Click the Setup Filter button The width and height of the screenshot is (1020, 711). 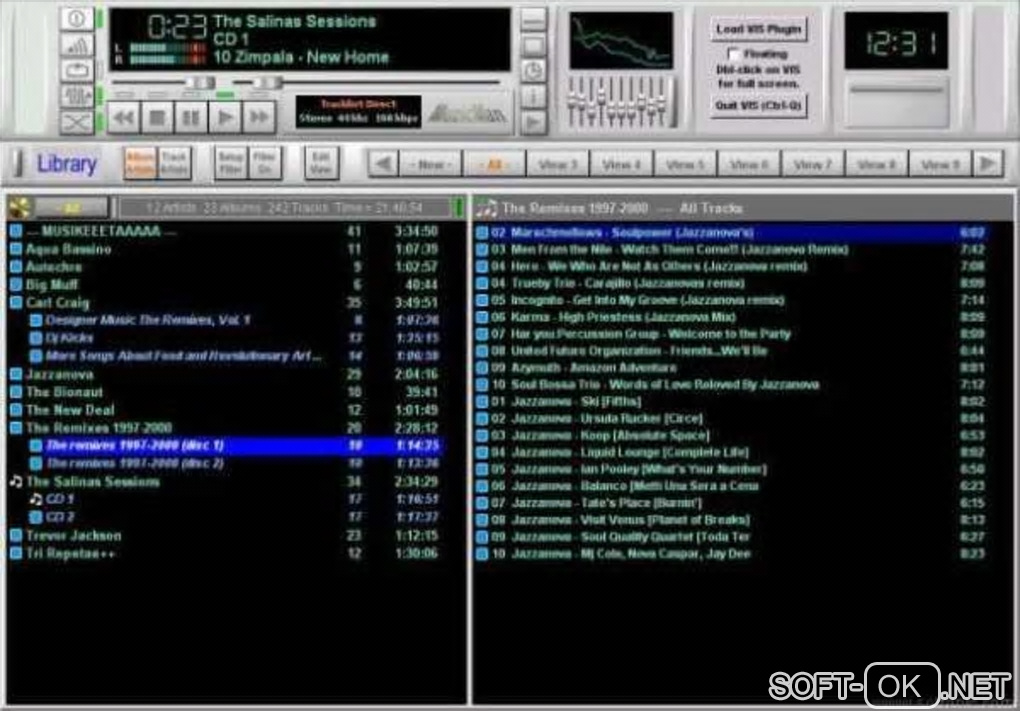click(230, 163)
